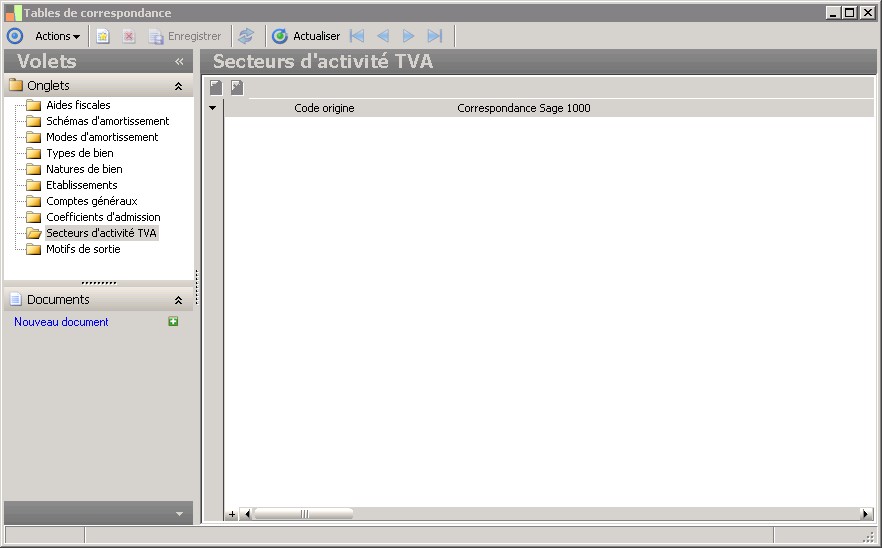Go to next record arrow
The image size is (882, 548).
[x=408, y=36]
